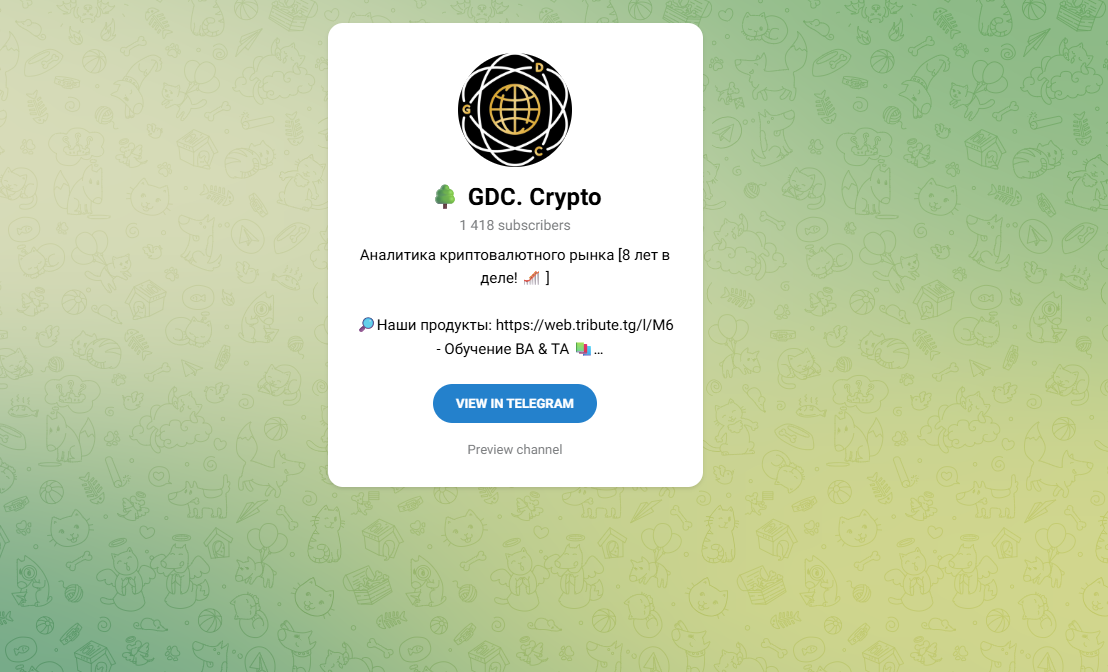The image size is (1108, 672).
Task: Click the GDC channel avatar logo
Action: 515,110
